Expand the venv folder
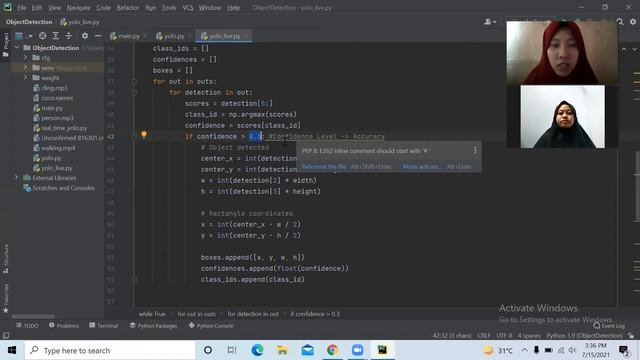Viewport: 640px width, 360px height. (25, 67)
